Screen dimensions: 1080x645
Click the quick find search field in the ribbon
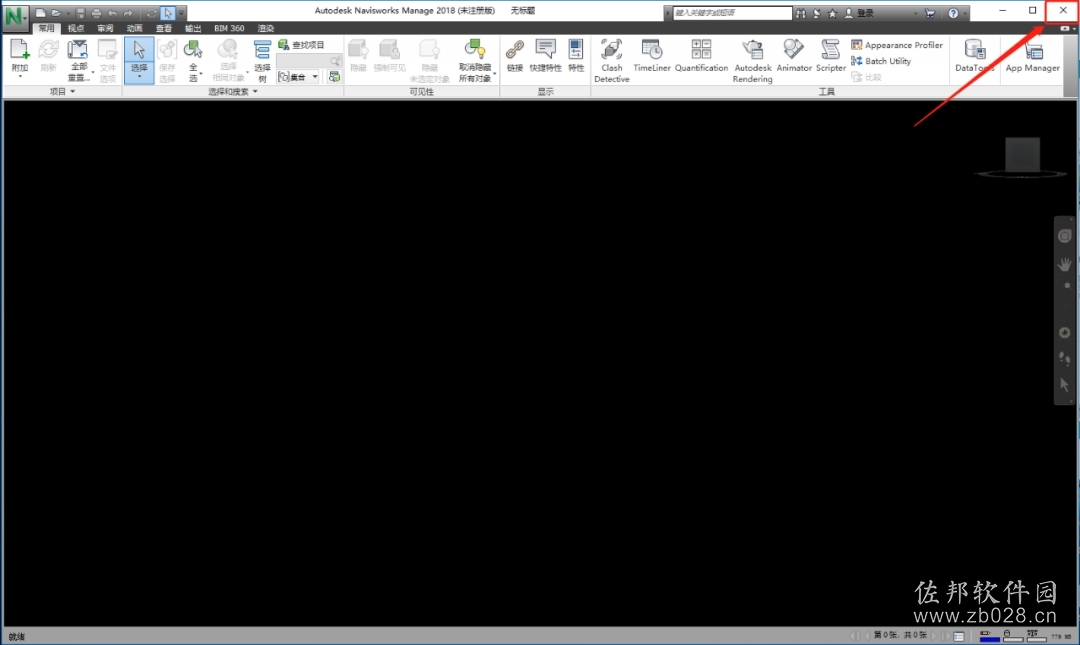click(x=309, y=61)
